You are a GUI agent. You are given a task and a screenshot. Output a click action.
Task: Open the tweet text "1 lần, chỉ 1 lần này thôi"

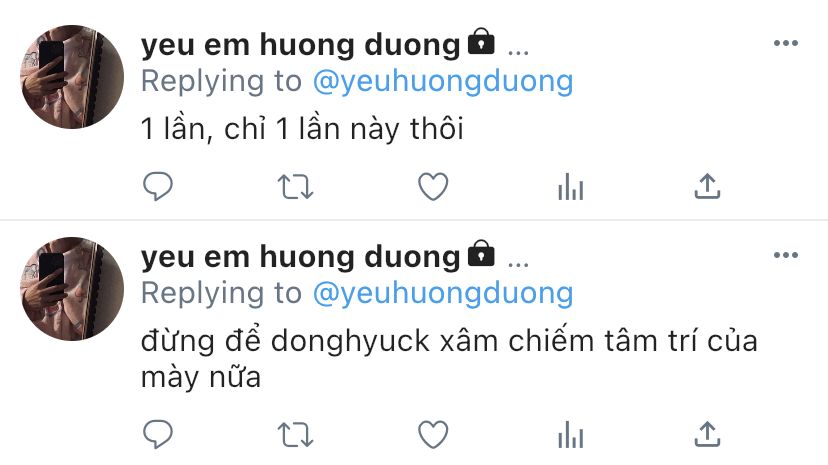pos(302,129)
